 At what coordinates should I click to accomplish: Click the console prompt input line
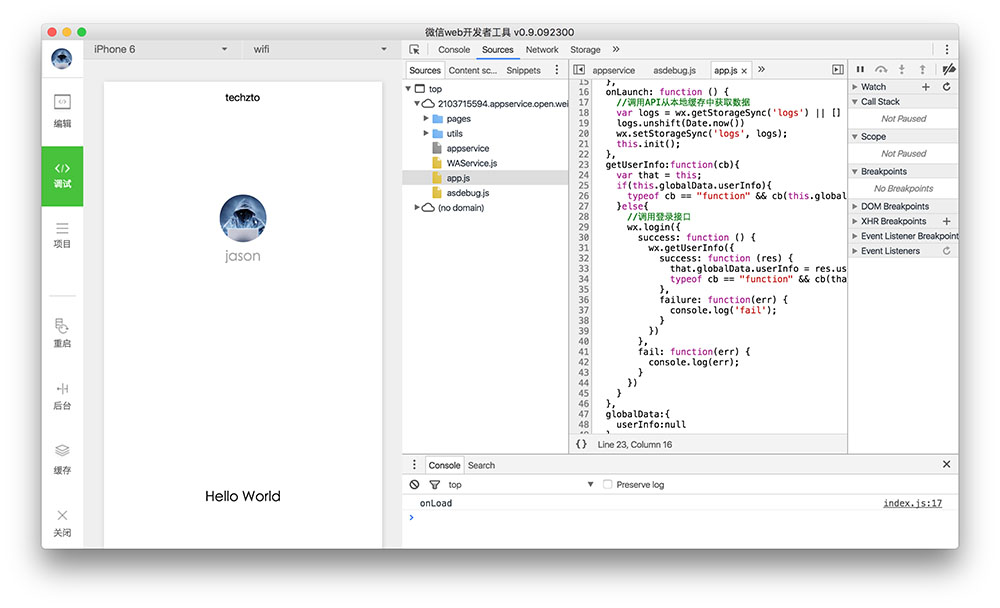[x=679, y=517]
